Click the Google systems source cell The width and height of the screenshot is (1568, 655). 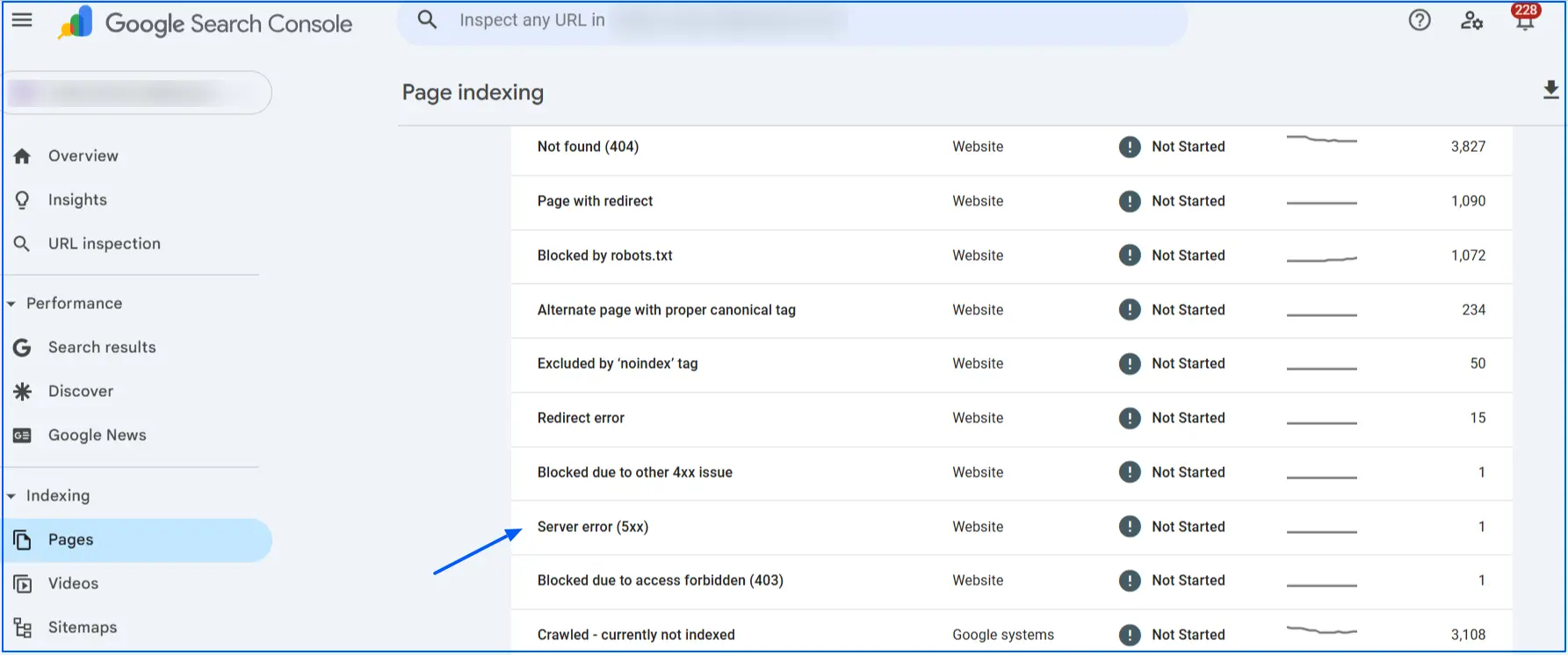(x=1003, y=635)
